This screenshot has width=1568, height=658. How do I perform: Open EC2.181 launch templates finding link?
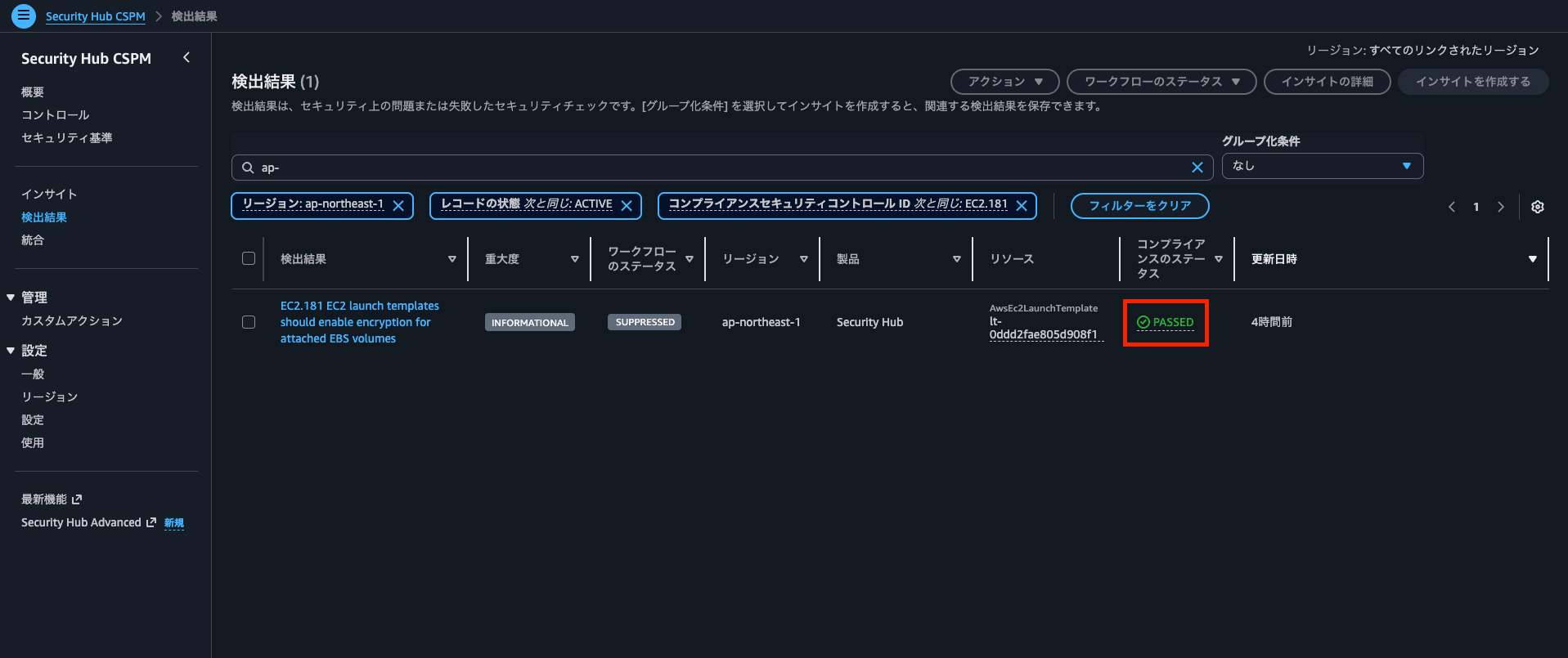click(360, 322)
